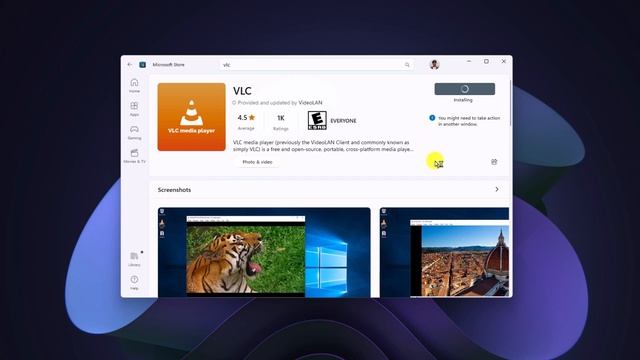Open Movies & TV in sidebar
Viewport: 640px width, 360px height.
134,156
